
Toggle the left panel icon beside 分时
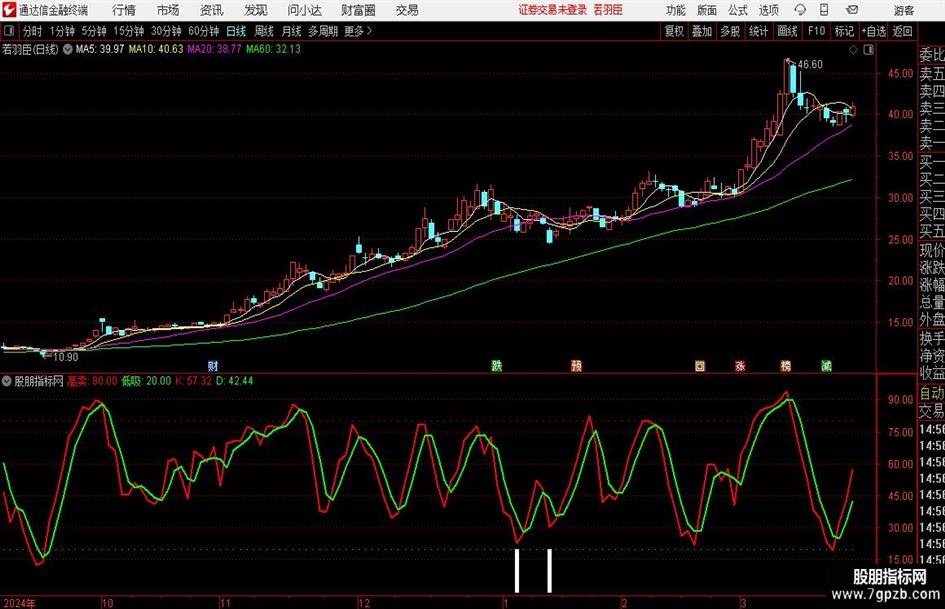point(9,31)
